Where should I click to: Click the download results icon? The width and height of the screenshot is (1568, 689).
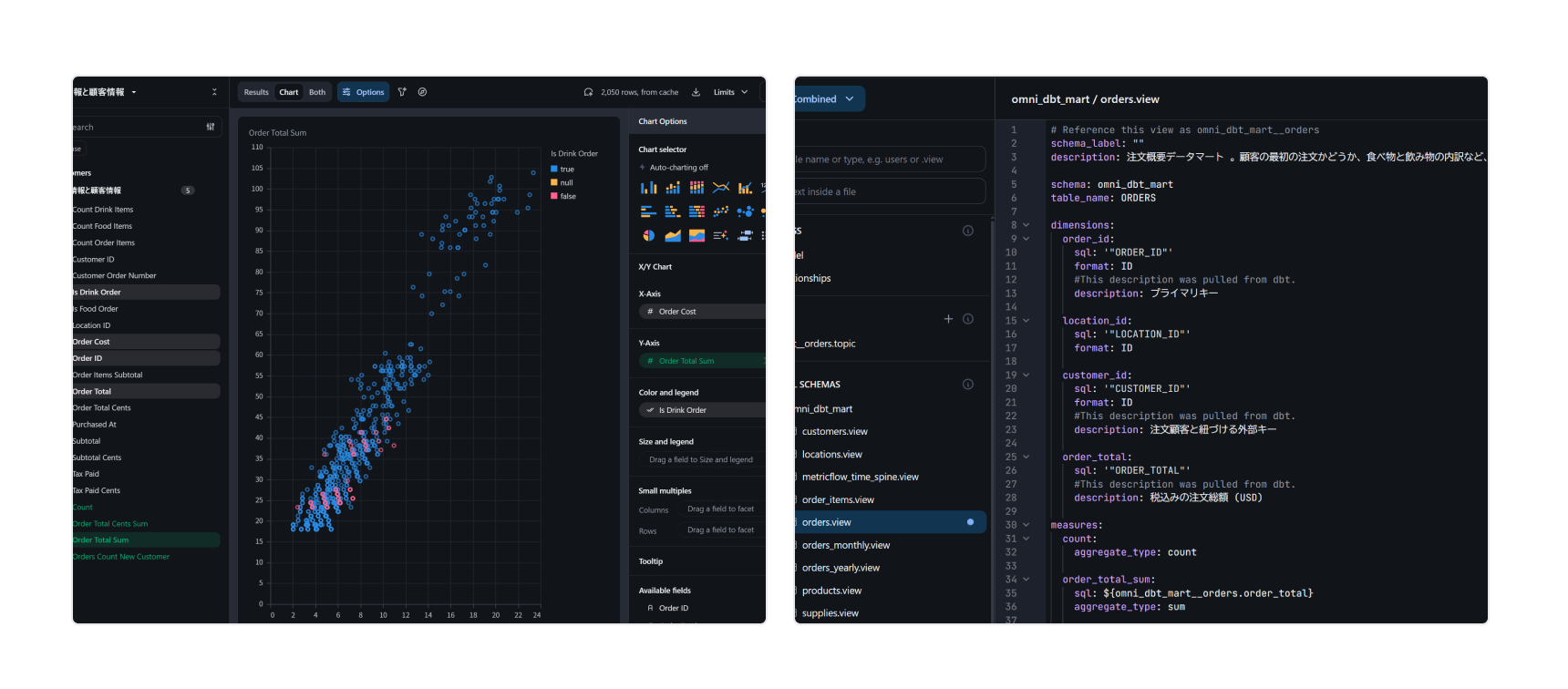point(696,92)
